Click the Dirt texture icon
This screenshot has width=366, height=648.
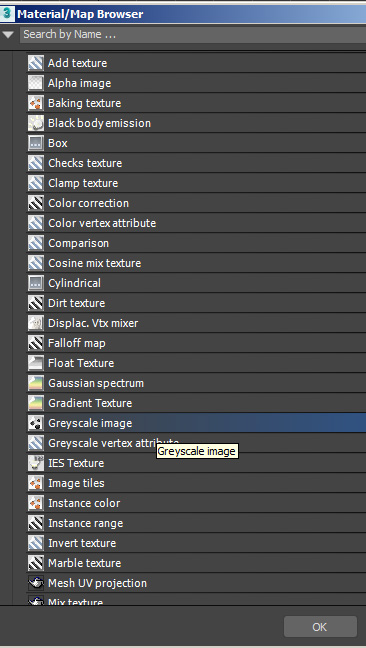[x=36, y=303]
